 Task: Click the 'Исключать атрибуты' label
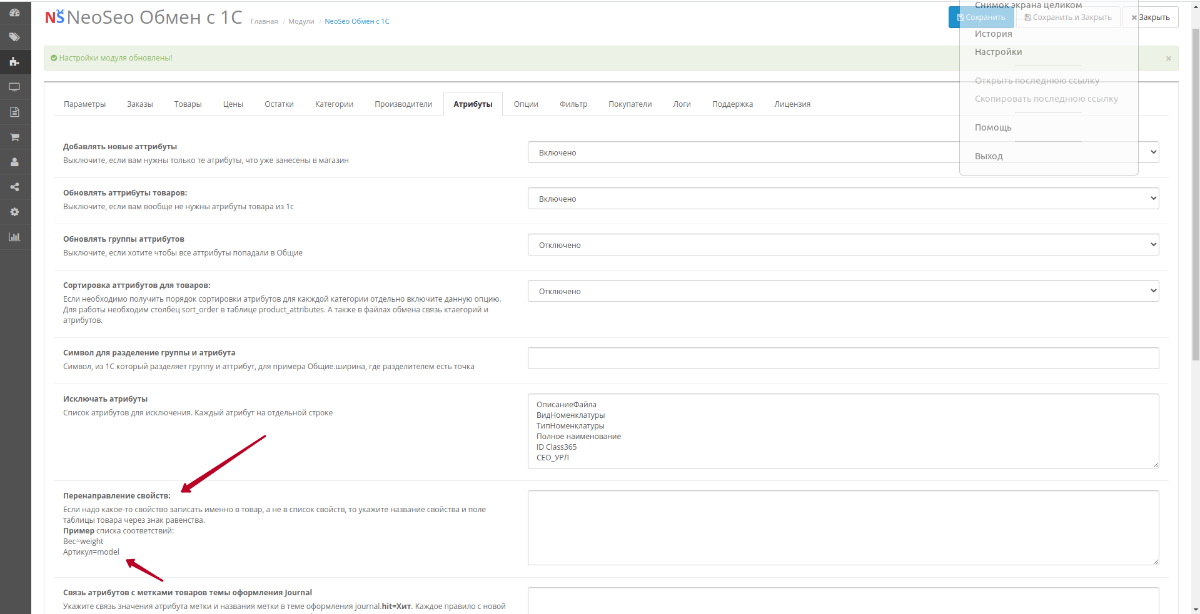click(105, 399)
